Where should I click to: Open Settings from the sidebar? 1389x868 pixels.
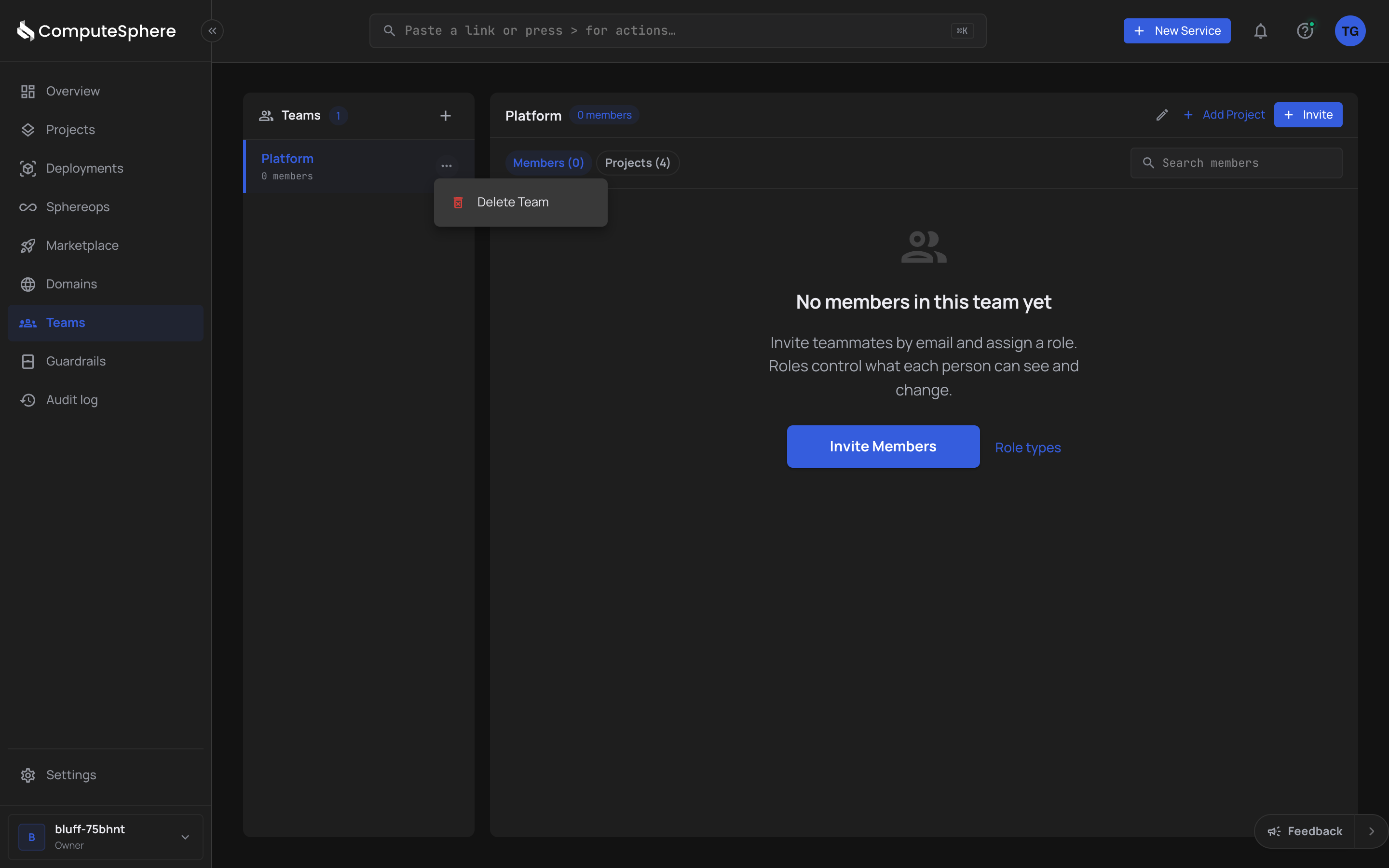click(x=106, y=775)
